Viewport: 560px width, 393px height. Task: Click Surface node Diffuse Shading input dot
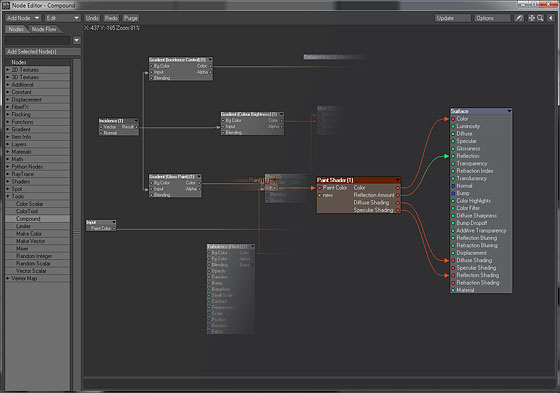[453, 260]
